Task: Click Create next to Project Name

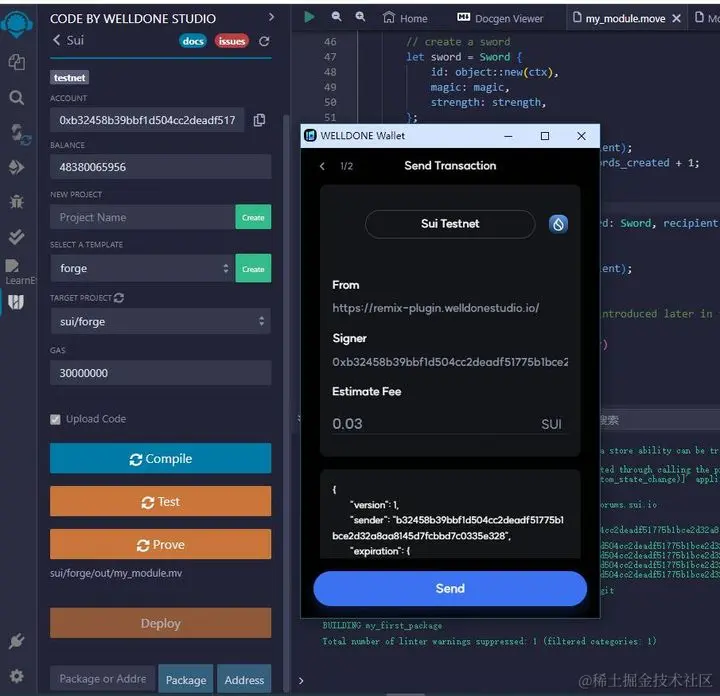Action: (253, 217)
